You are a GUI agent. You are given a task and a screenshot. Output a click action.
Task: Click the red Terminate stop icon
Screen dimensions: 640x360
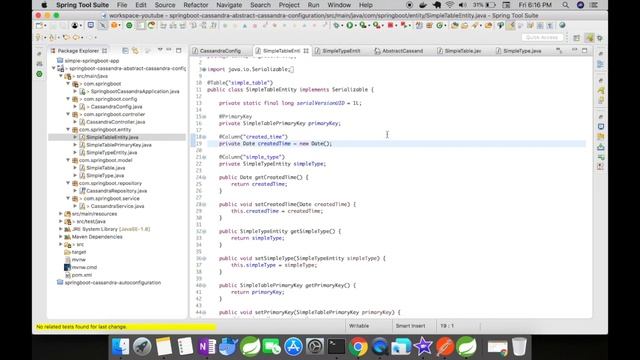click(391, 25)
